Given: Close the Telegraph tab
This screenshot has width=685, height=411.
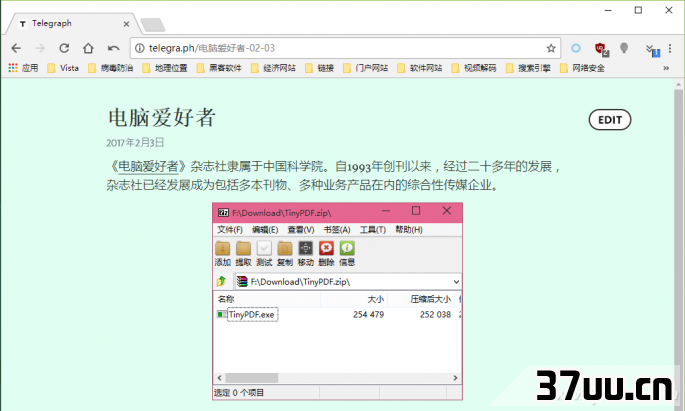Looking at the screenshot, I should pos(126,24).
